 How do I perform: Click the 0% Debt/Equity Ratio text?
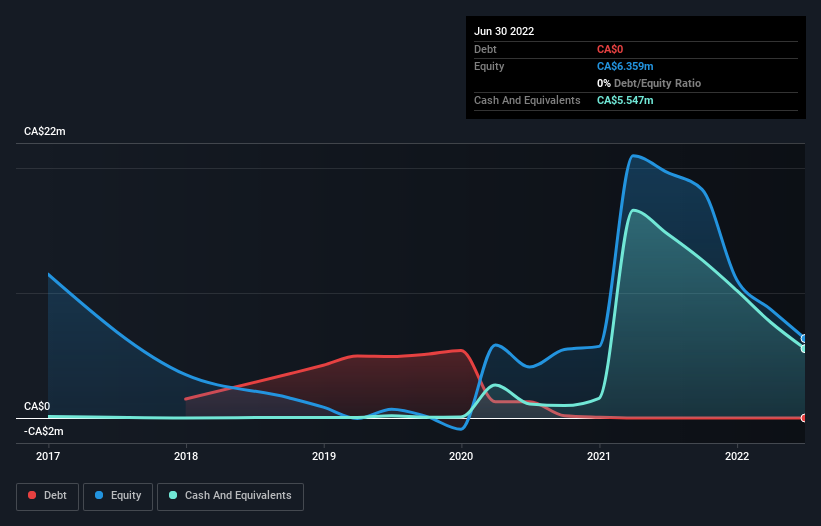[649, 83]
